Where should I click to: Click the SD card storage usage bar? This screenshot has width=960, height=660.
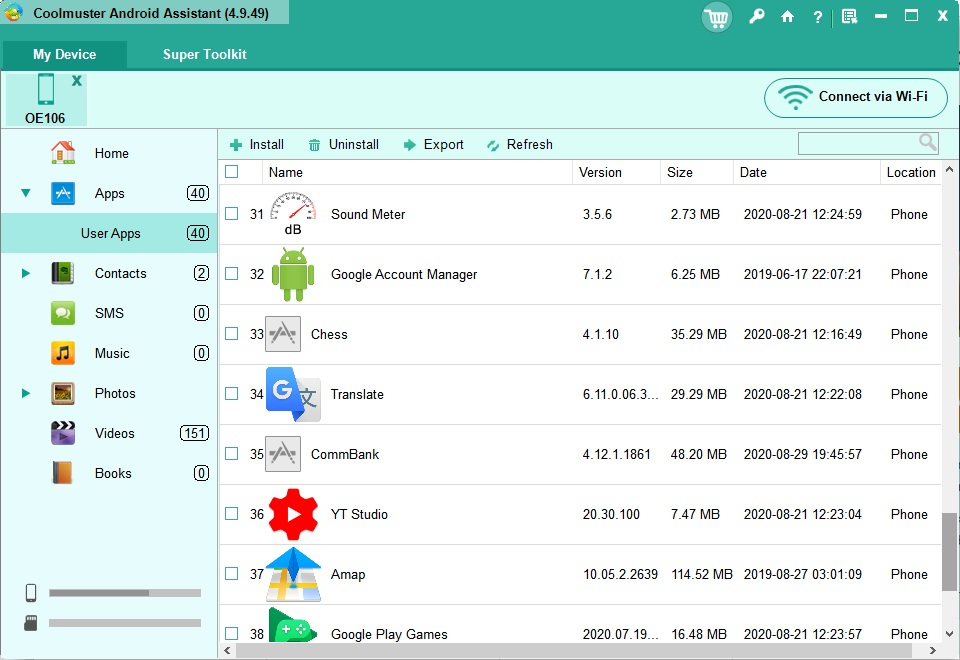[125, 623]
